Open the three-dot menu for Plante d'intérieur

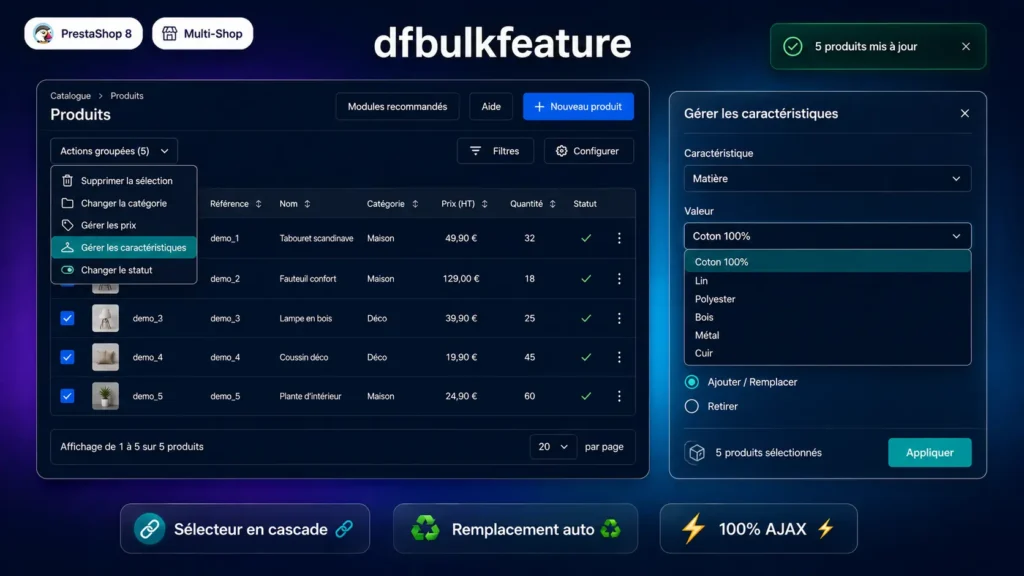(x=619, y=396)
